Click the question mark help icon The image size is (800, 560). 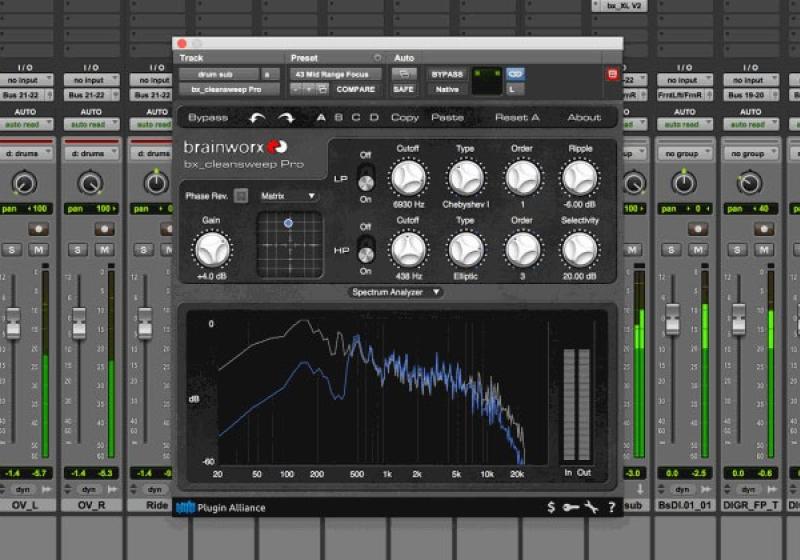click(611, 507)
